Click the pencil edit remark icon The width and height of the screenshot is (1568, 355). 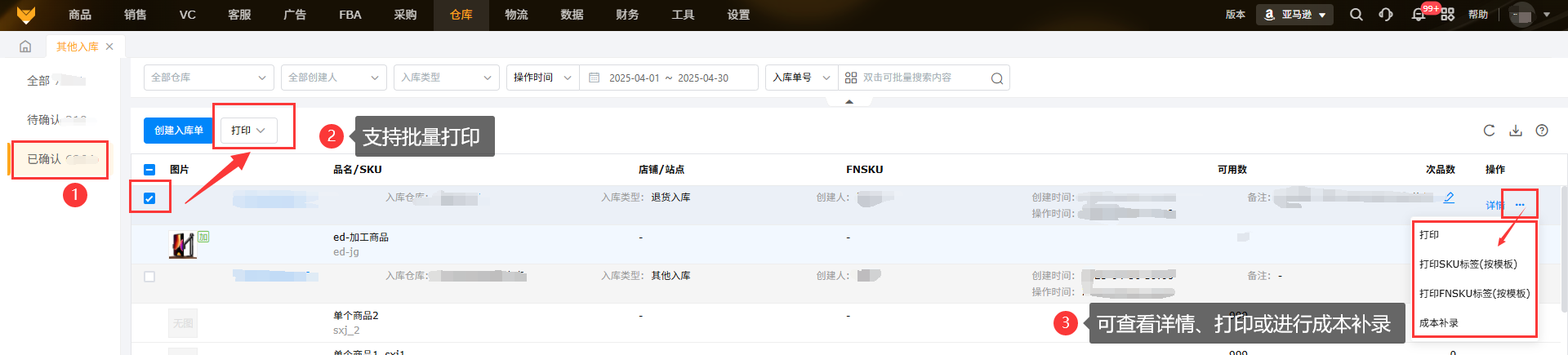(1449, 197)
